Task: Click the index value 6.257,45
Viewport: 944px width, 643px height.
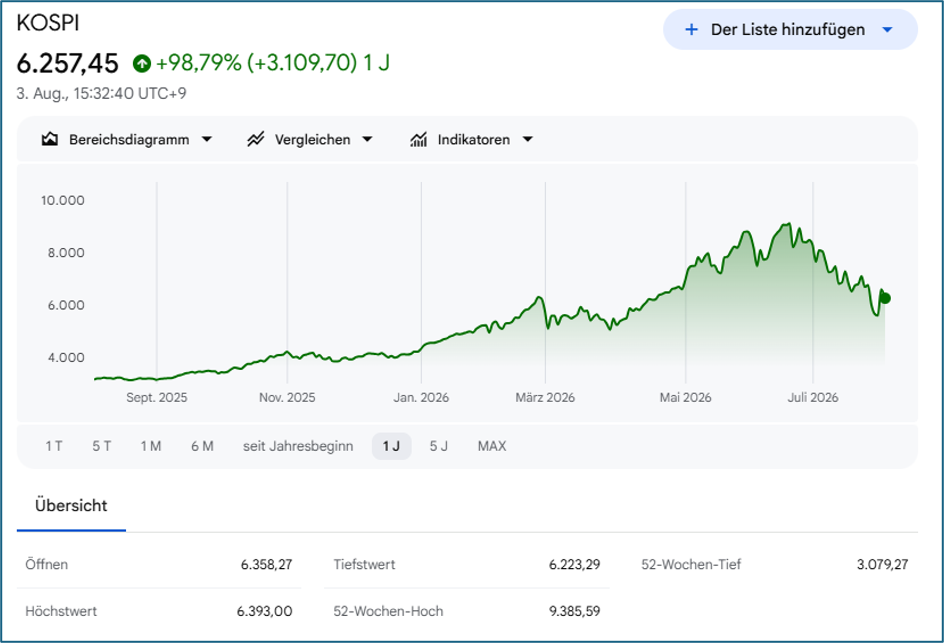Action: 67,63
